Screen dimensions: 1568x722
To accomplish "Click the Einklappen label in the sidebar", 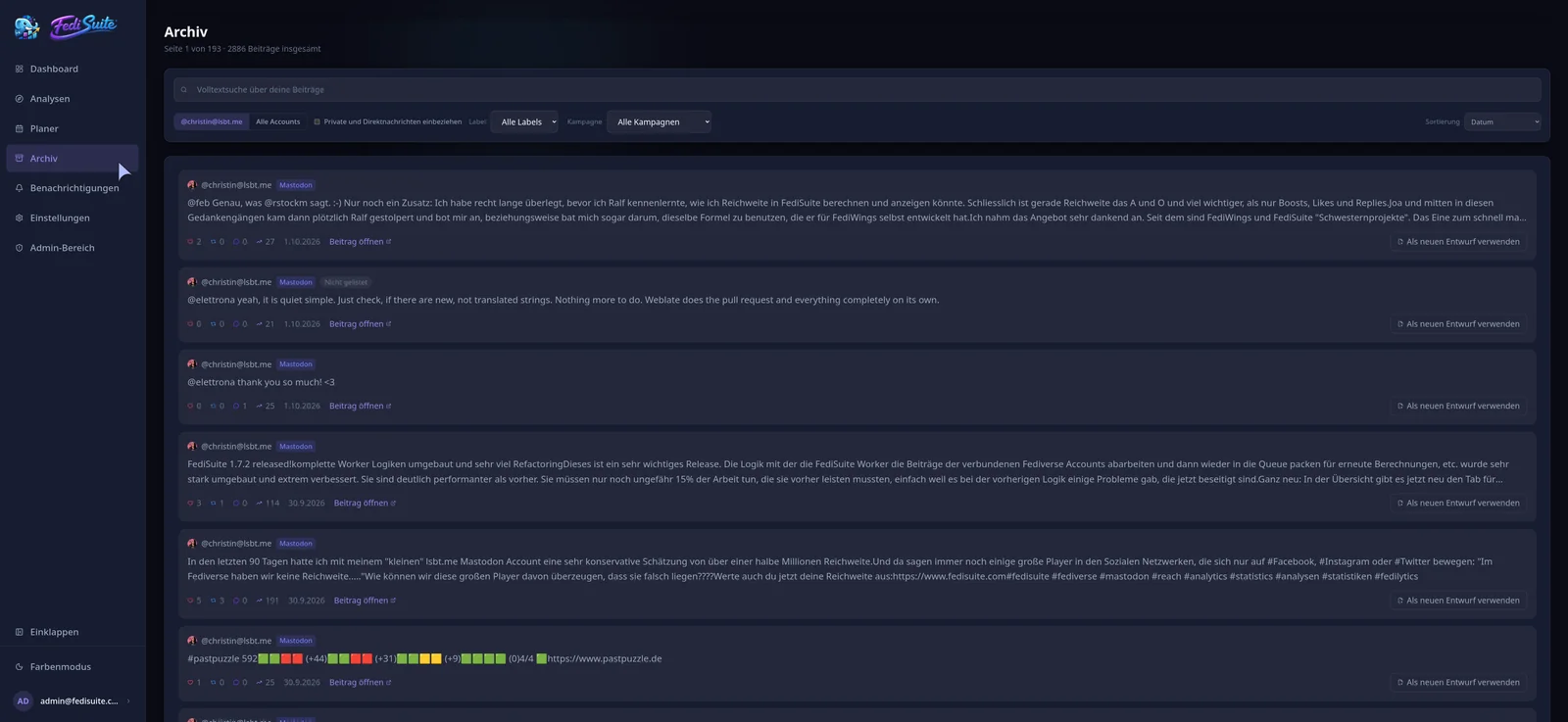I will coord(55,632).
